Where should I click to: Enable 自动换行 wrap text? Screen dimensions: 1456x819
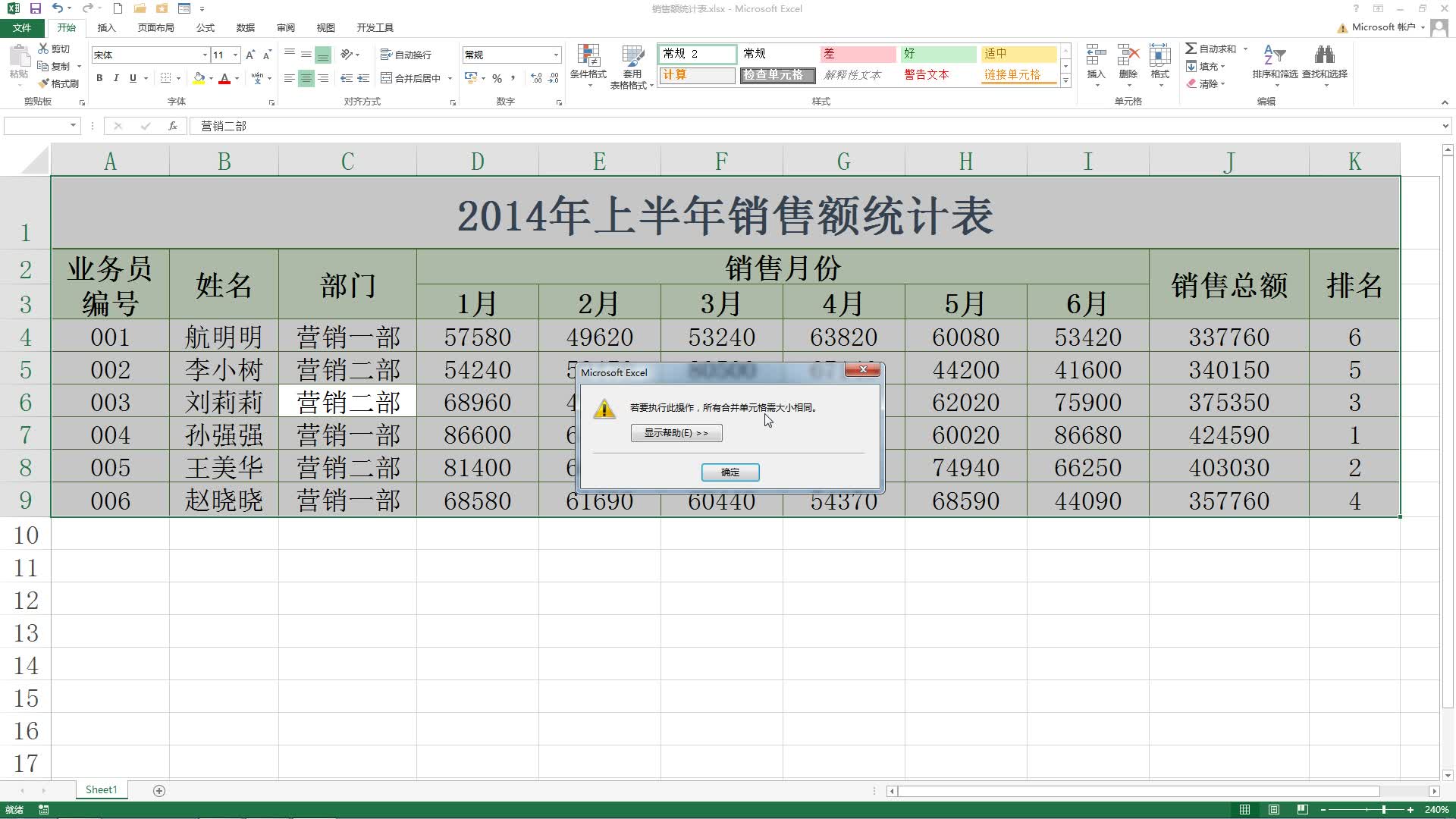tap(406, 54)
